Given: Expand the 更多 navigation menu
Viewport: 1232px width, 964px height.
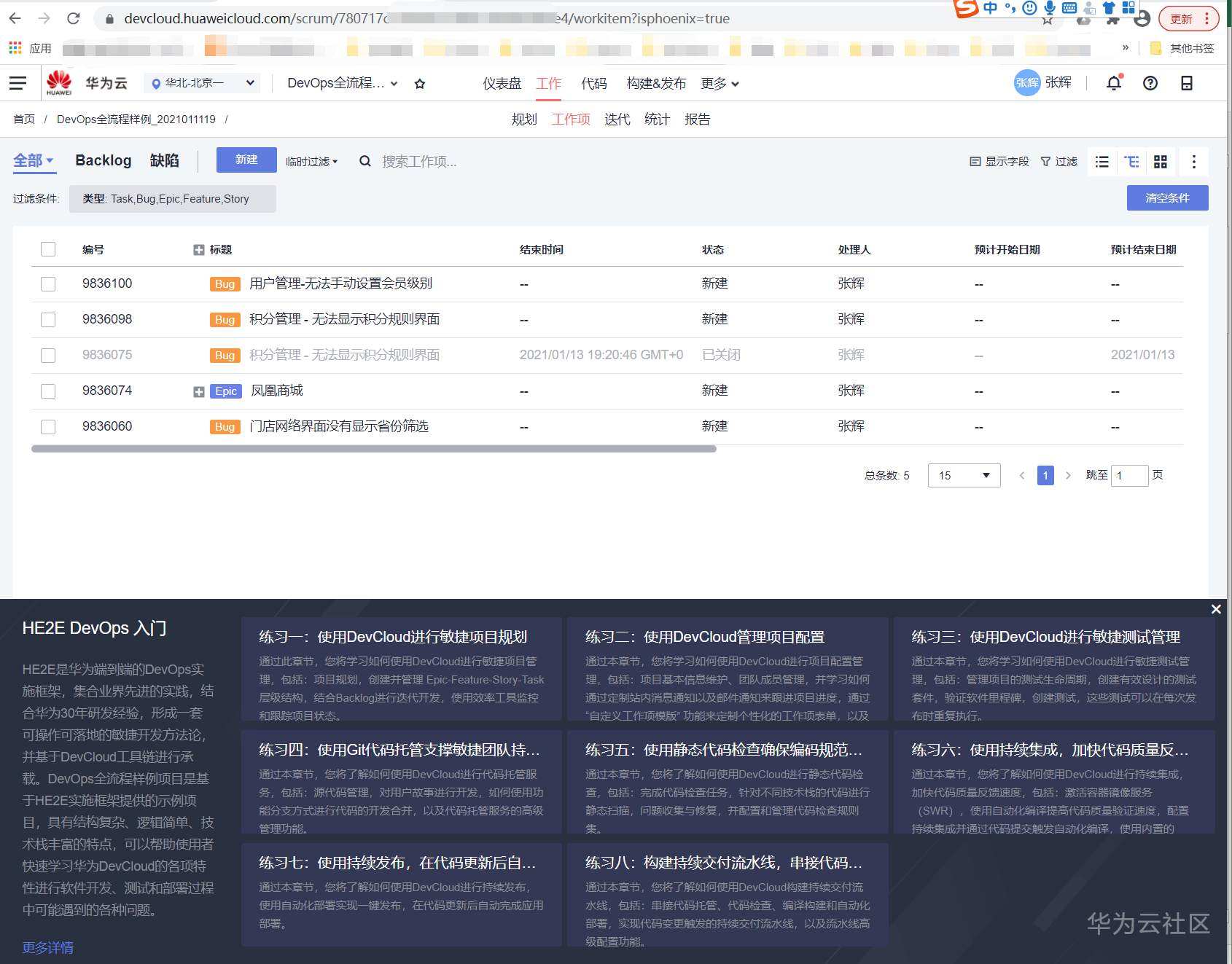Looking at the screenshot, I should (720, 84).
